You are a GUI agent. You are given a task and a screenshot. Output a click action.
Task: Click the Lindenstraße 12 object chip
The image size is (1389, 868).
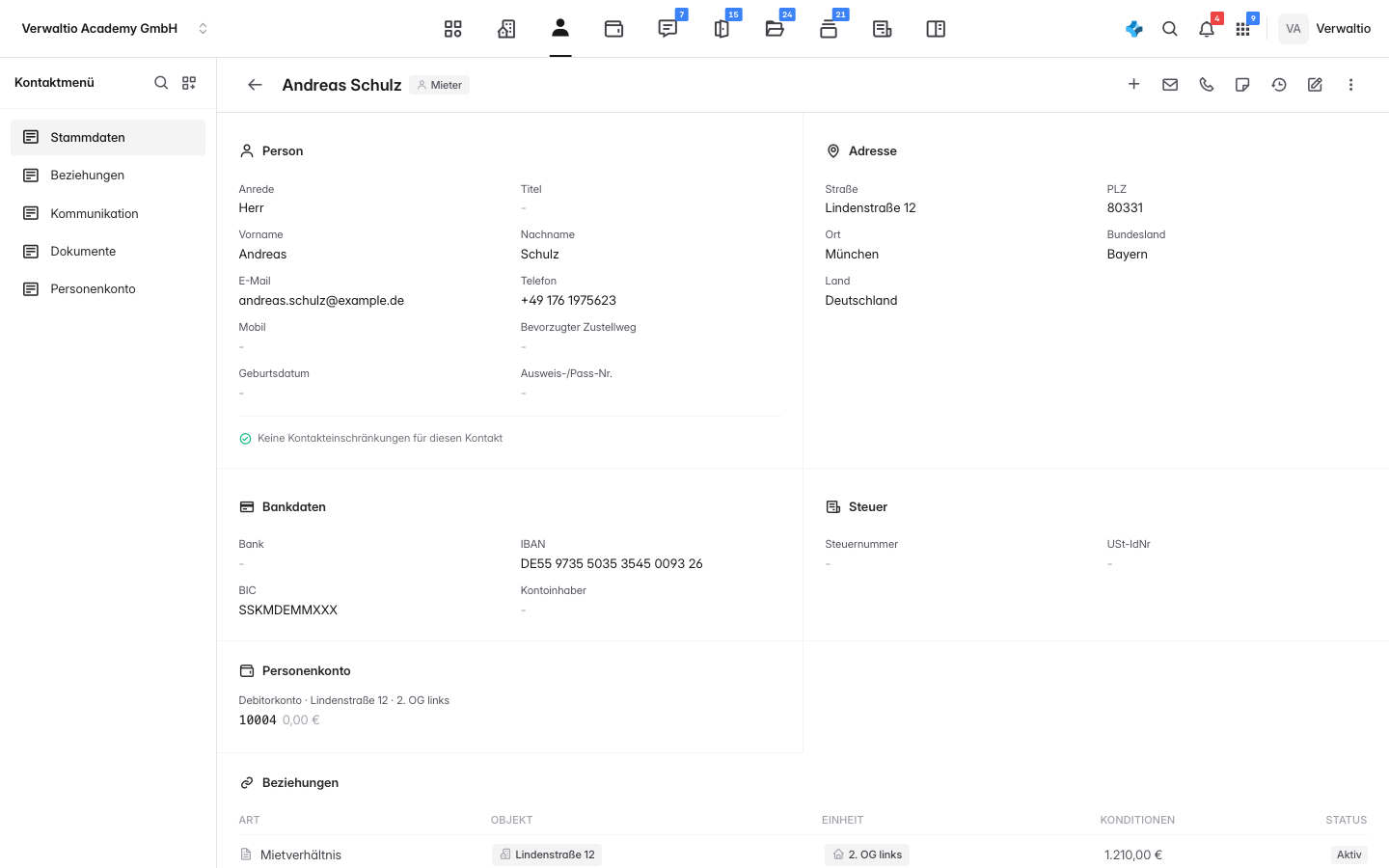[x=547, y=854]
